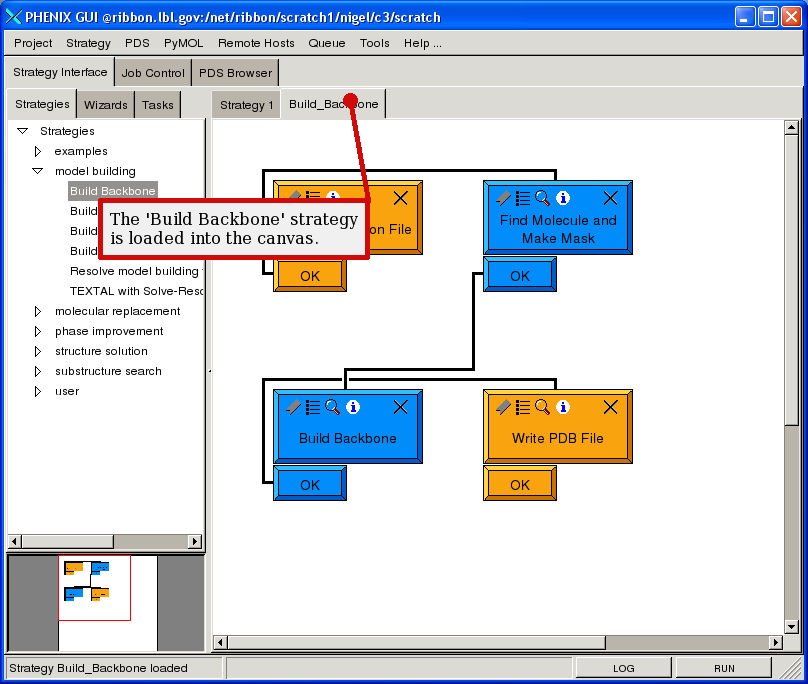This screenshot has width=808, height=684.
Task: Expand the molecular replacement folder
Action: pos(38,311)
